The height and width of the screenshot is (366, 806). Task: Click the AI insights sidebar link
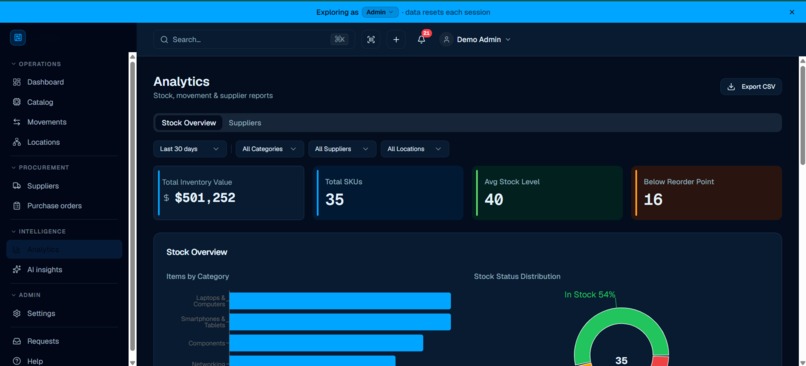(x=64, y=270)
